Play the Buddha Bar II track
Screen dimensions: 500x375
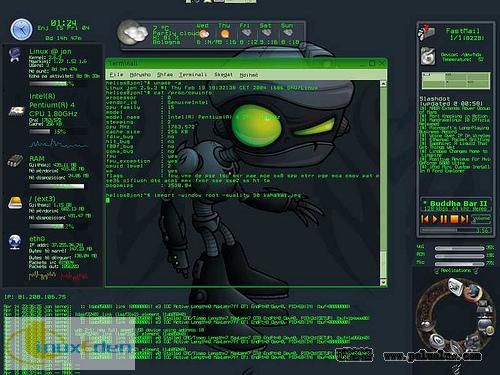[x=435, y=219]
